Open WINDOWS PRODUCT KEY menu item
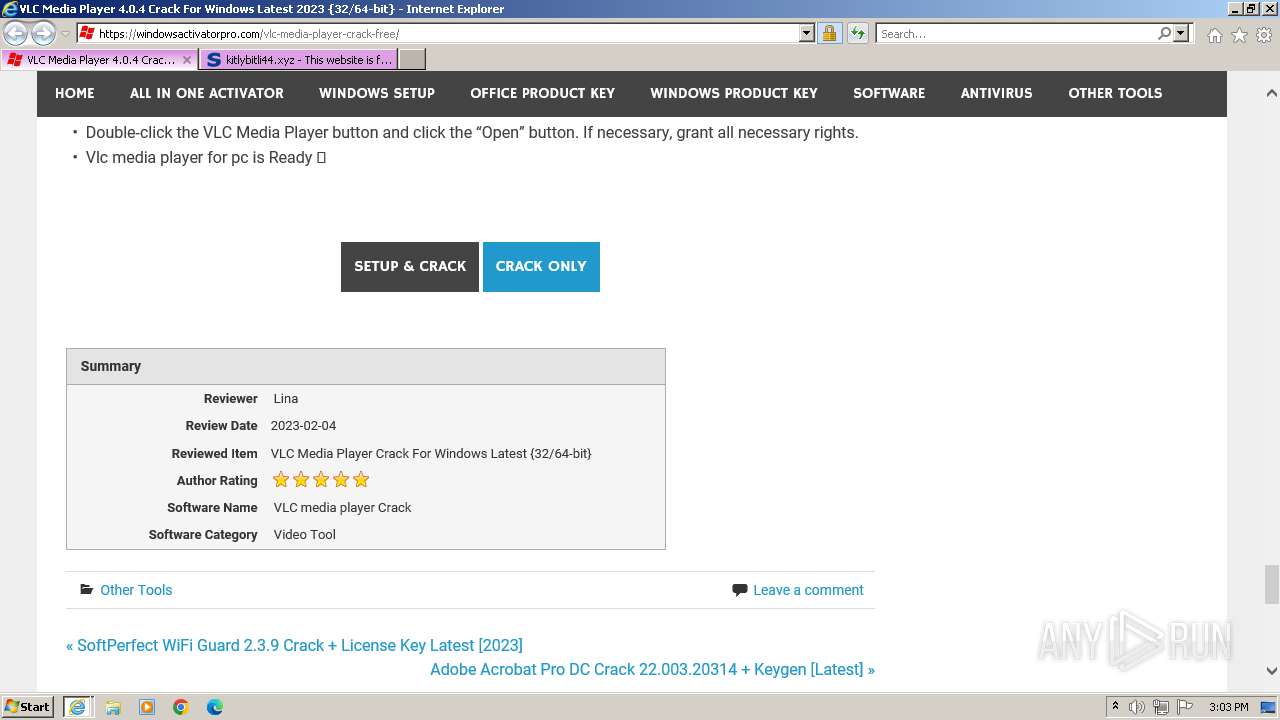This screenshot has height=720, width=1280. (x=734, y=93)
